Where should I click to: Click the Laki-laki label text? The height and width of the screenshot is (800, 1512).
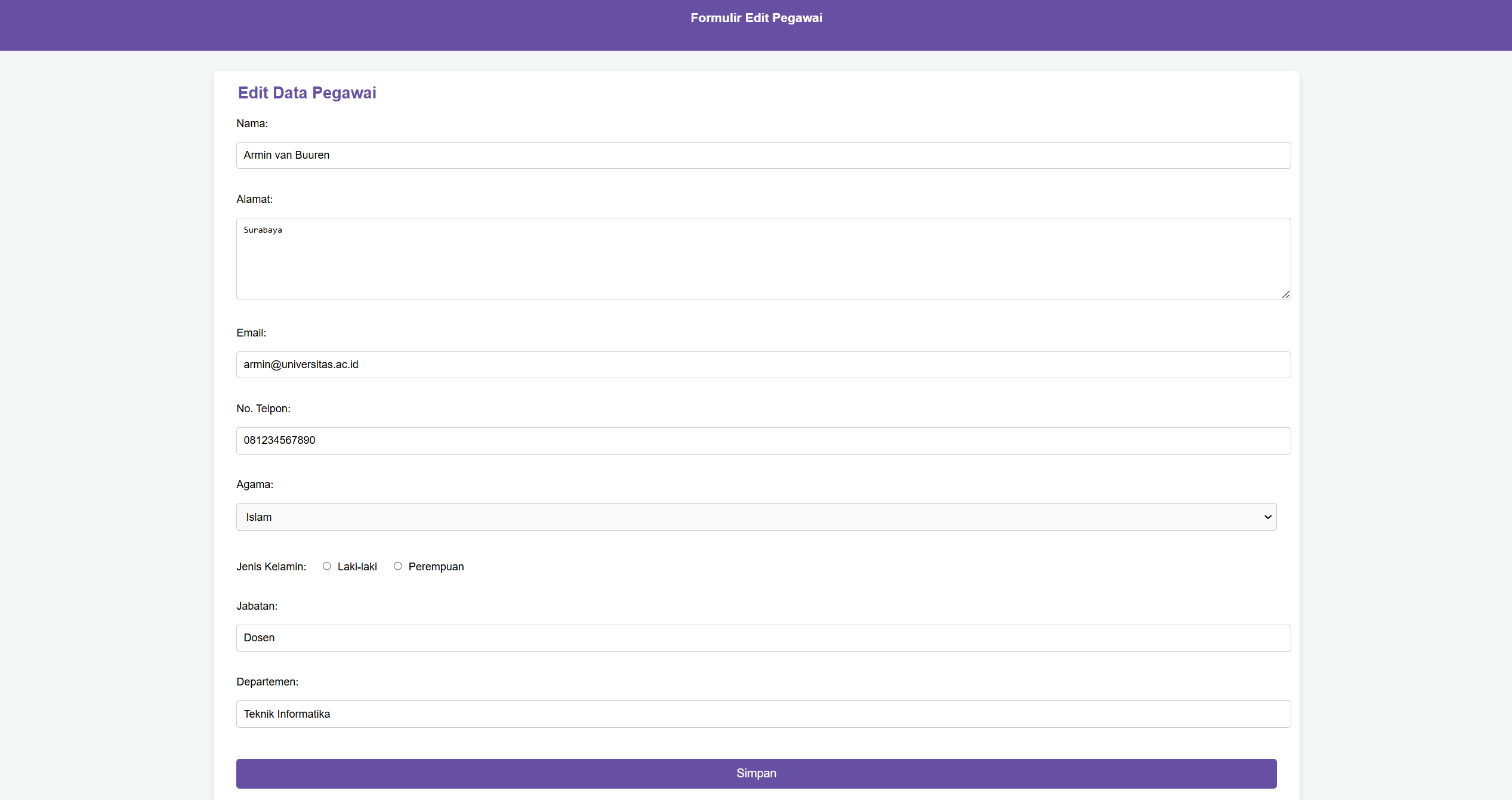(x=357, y=567)
